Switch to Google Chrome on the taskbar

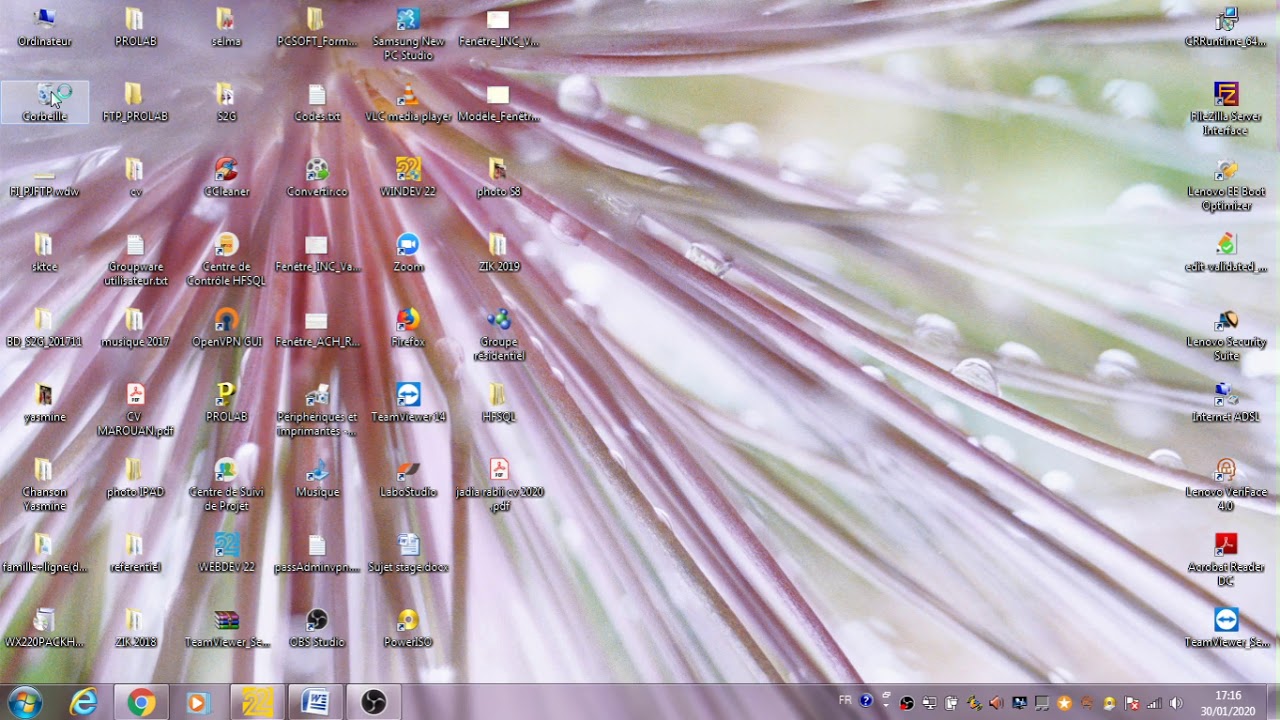pos(141,703)
